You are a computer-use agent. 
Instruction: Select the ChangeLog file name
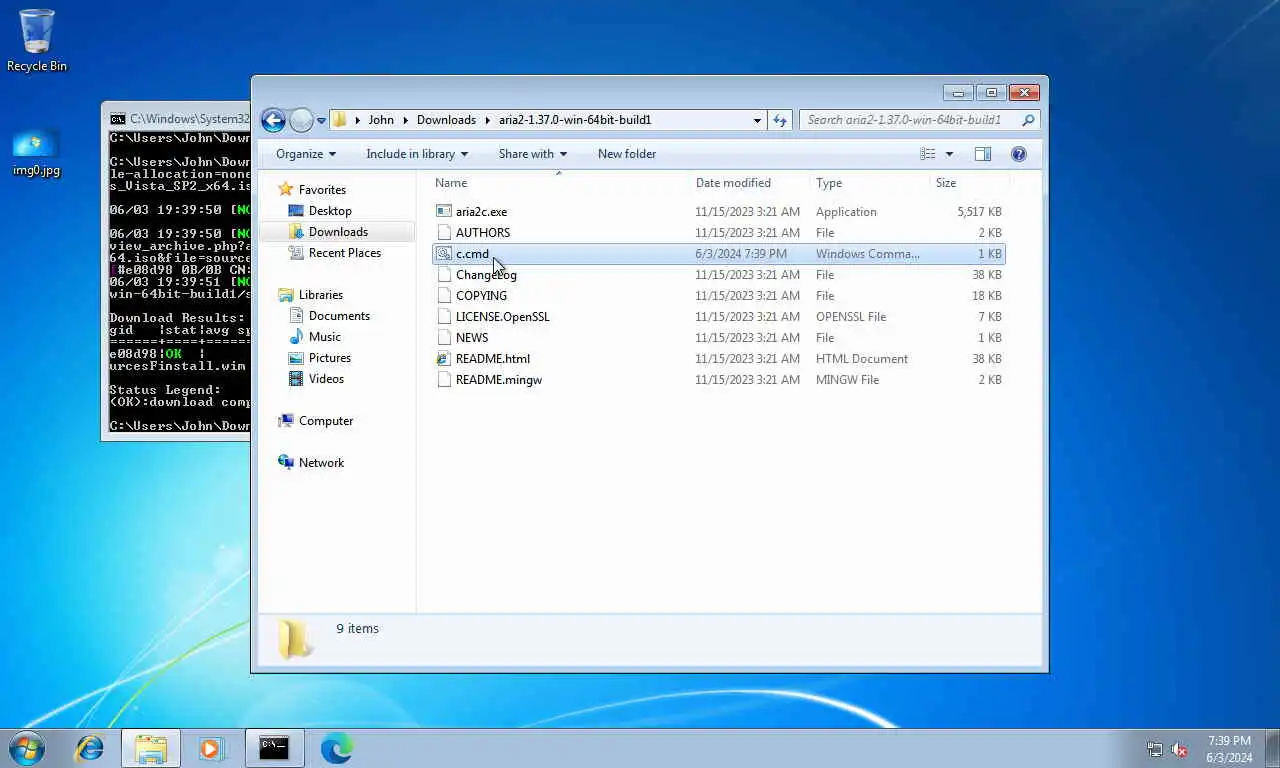coord(486,275)
